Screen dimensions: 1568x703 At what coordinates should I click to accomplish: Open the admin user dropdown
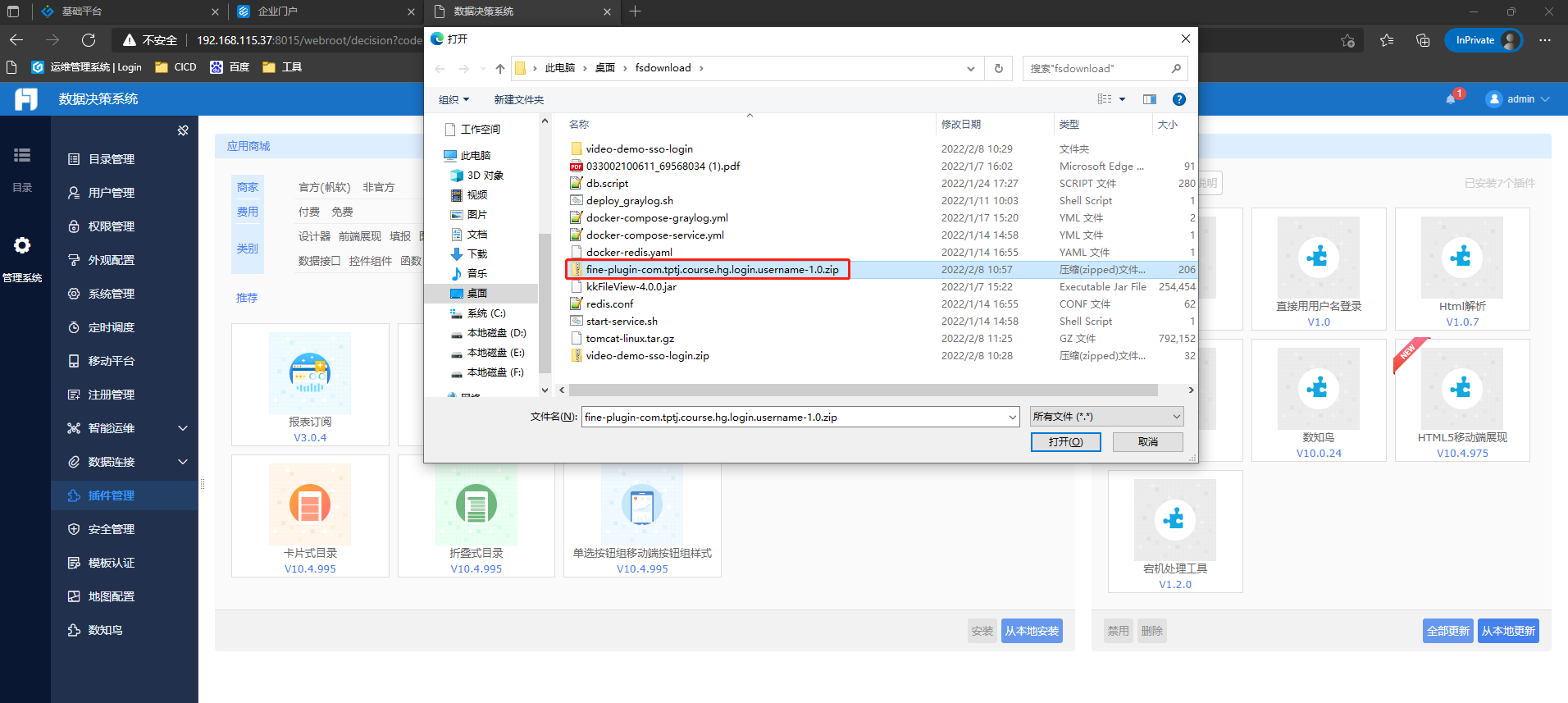(x=1518, y=99)
